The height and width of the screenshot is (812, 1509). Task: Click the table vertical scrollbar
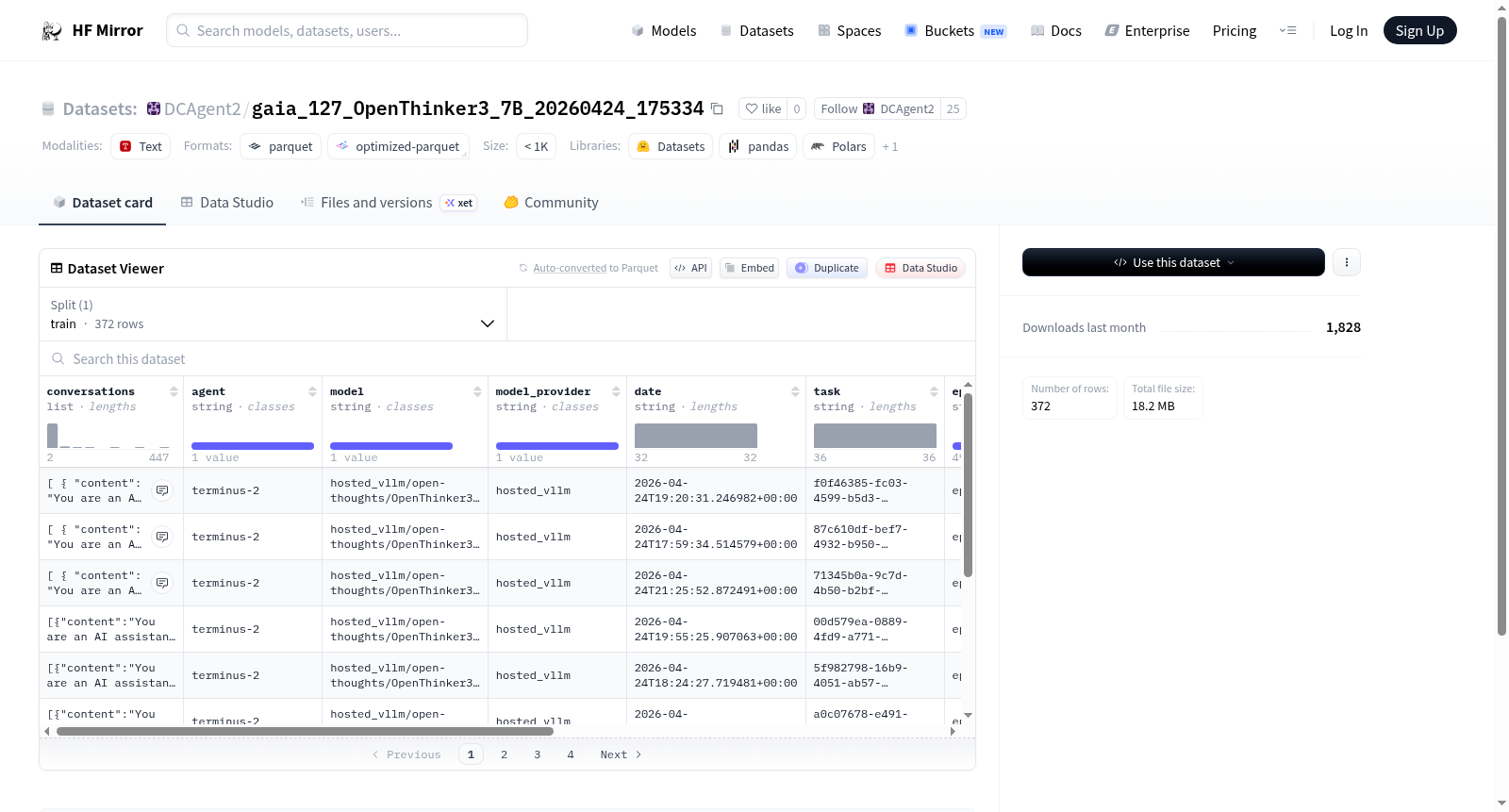(968, 485)
